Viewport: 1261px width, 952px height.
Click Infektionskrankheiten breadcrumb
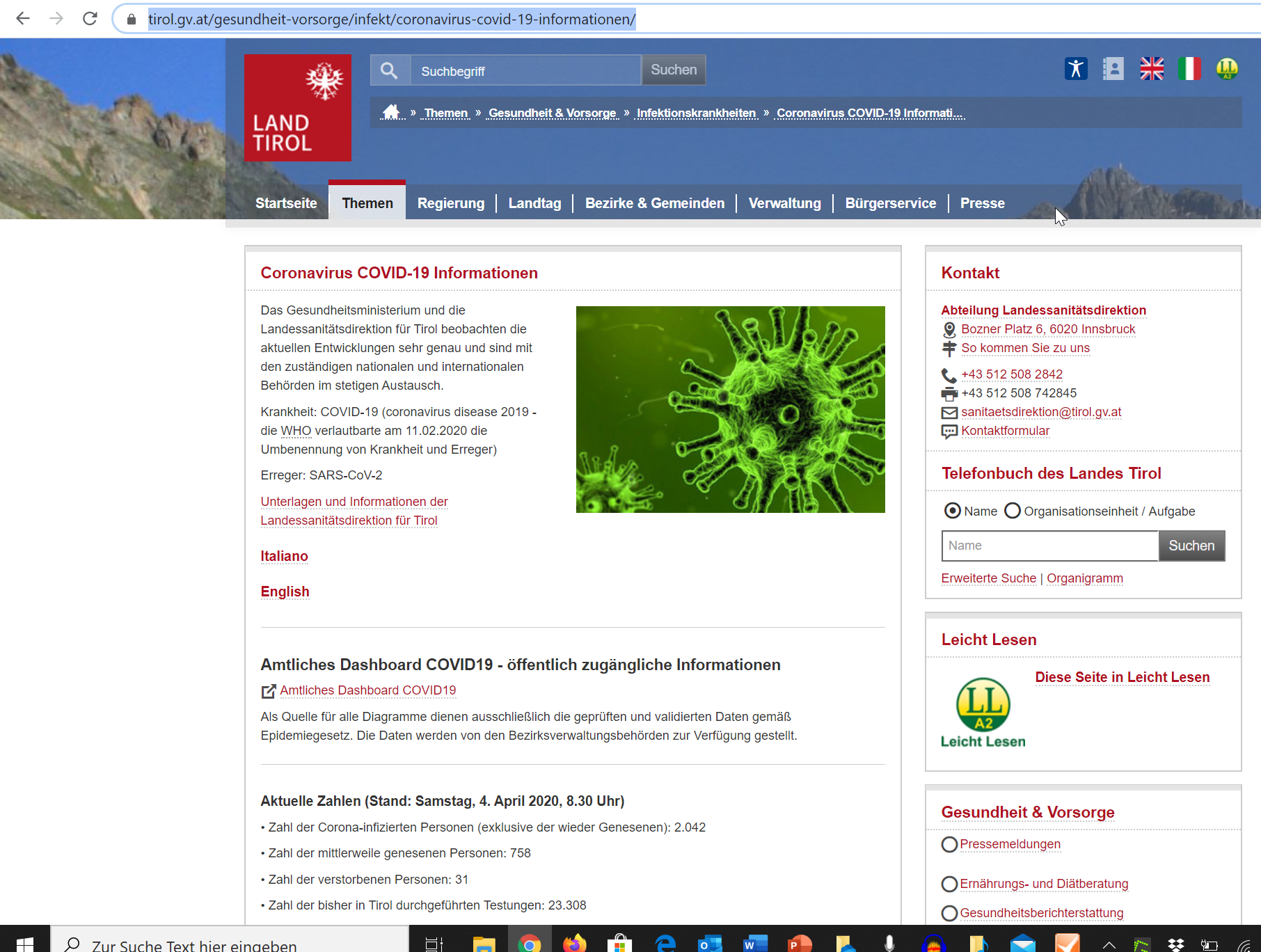(x=697, y=113)
